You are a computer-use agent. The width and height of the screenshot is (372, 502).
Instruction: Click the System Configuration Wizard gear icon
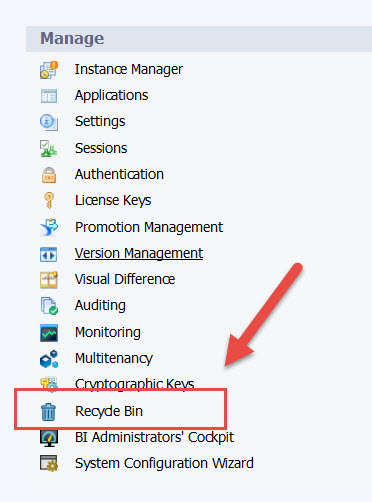coord(49,464)
